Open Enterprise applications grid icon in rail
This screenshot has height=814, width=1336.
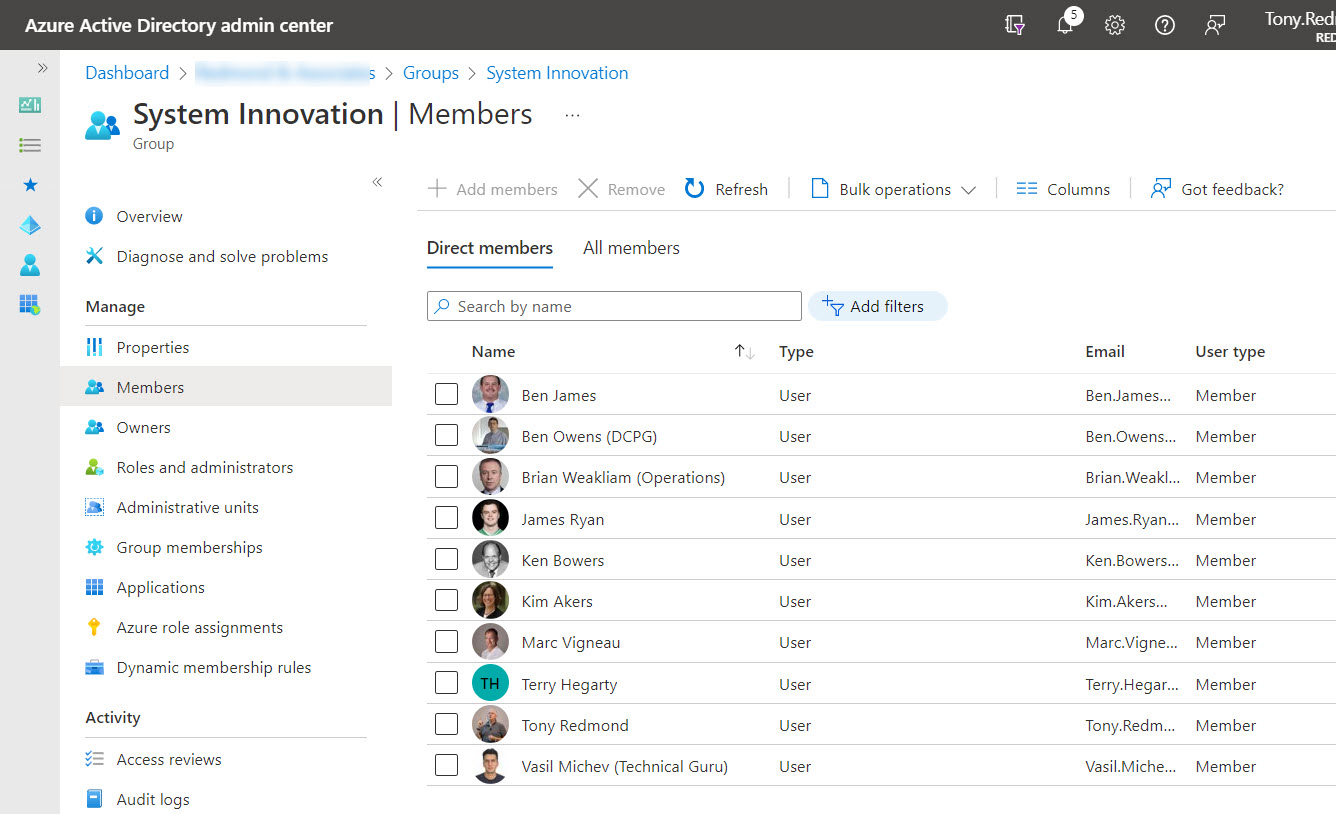(30, 305)
